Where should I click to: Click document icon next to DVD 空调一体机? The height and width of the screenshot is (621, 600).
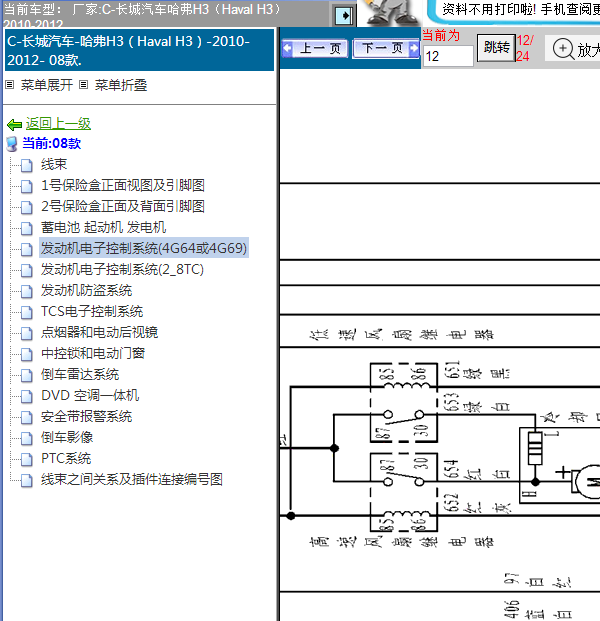pos(27,396)
